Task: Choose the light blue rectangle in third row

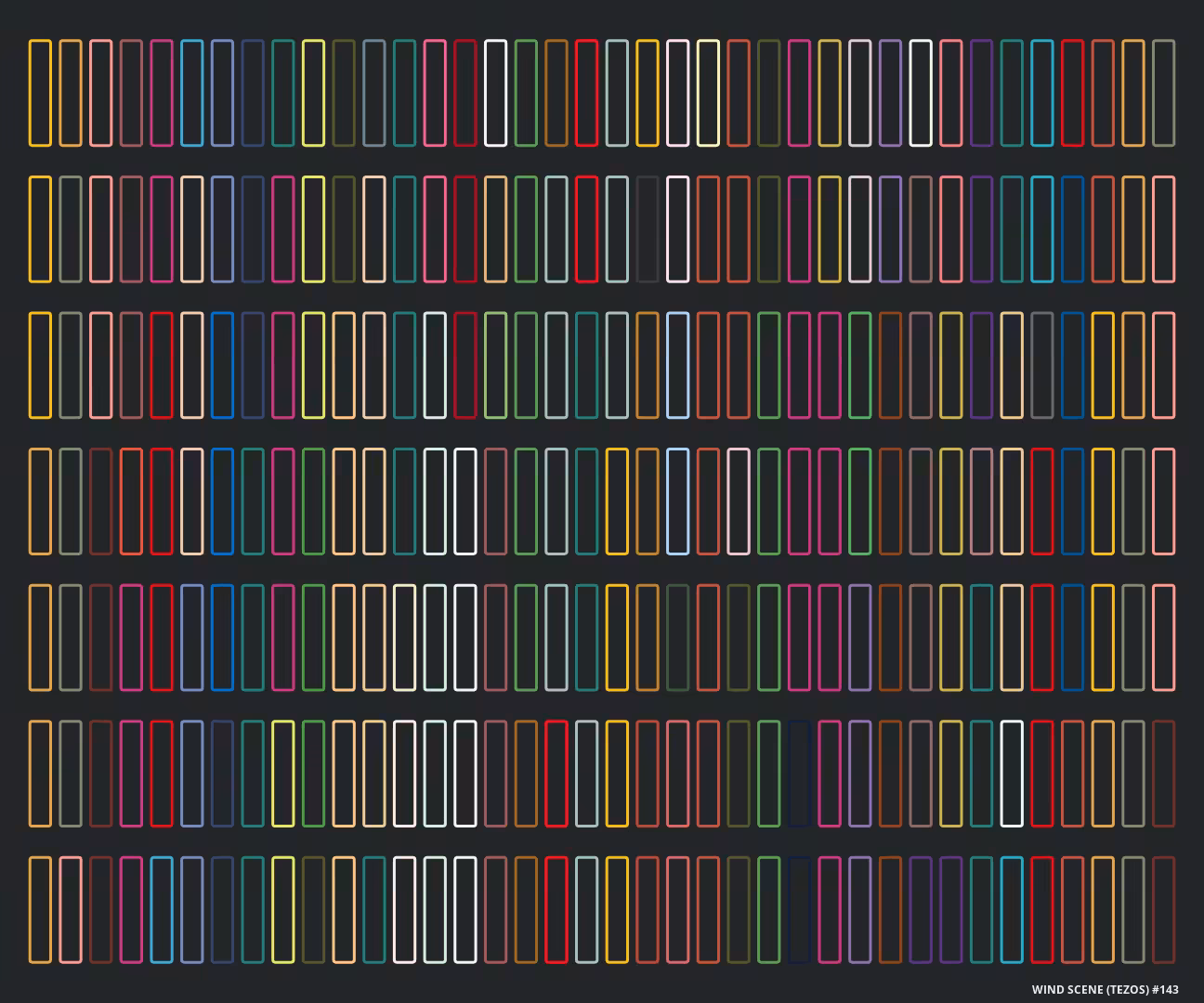Action: 678,365
